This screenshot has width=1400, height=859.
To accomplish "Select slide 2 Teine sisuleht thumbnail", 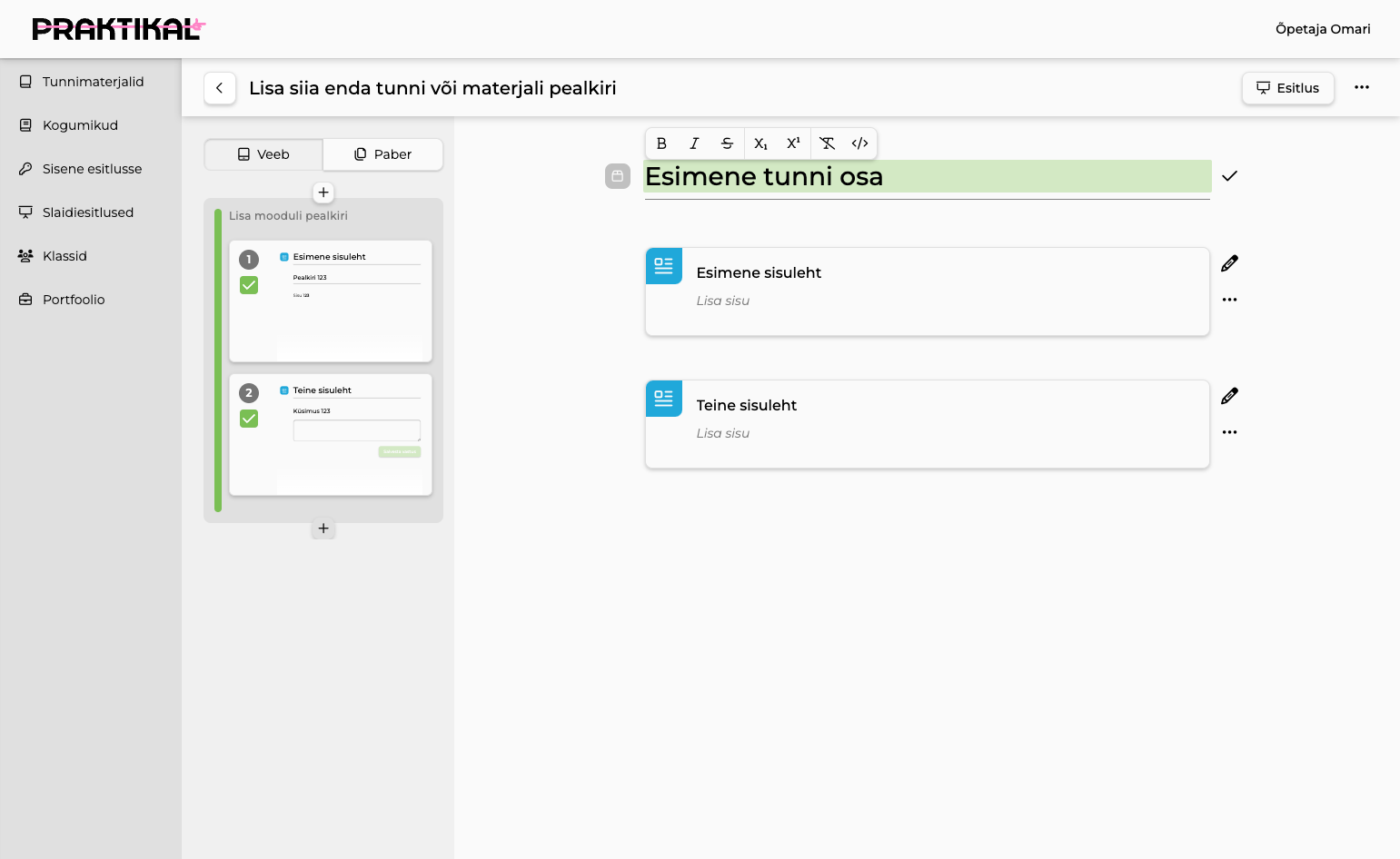I will pos(331,435).
